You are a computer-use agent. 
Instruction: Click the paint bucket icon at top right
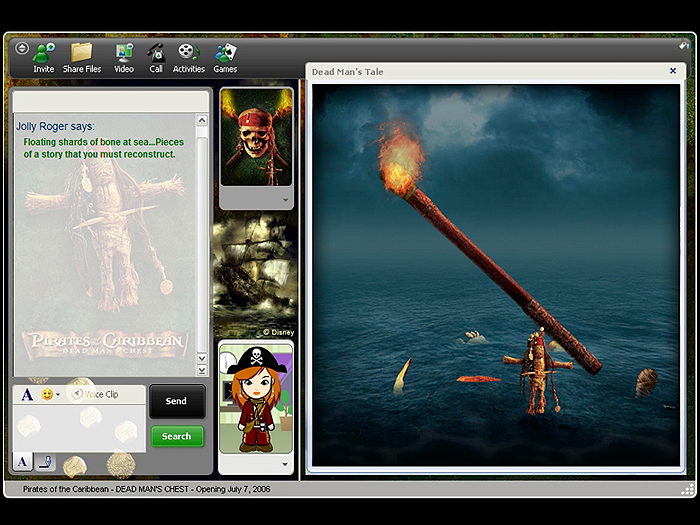[684, 44]
